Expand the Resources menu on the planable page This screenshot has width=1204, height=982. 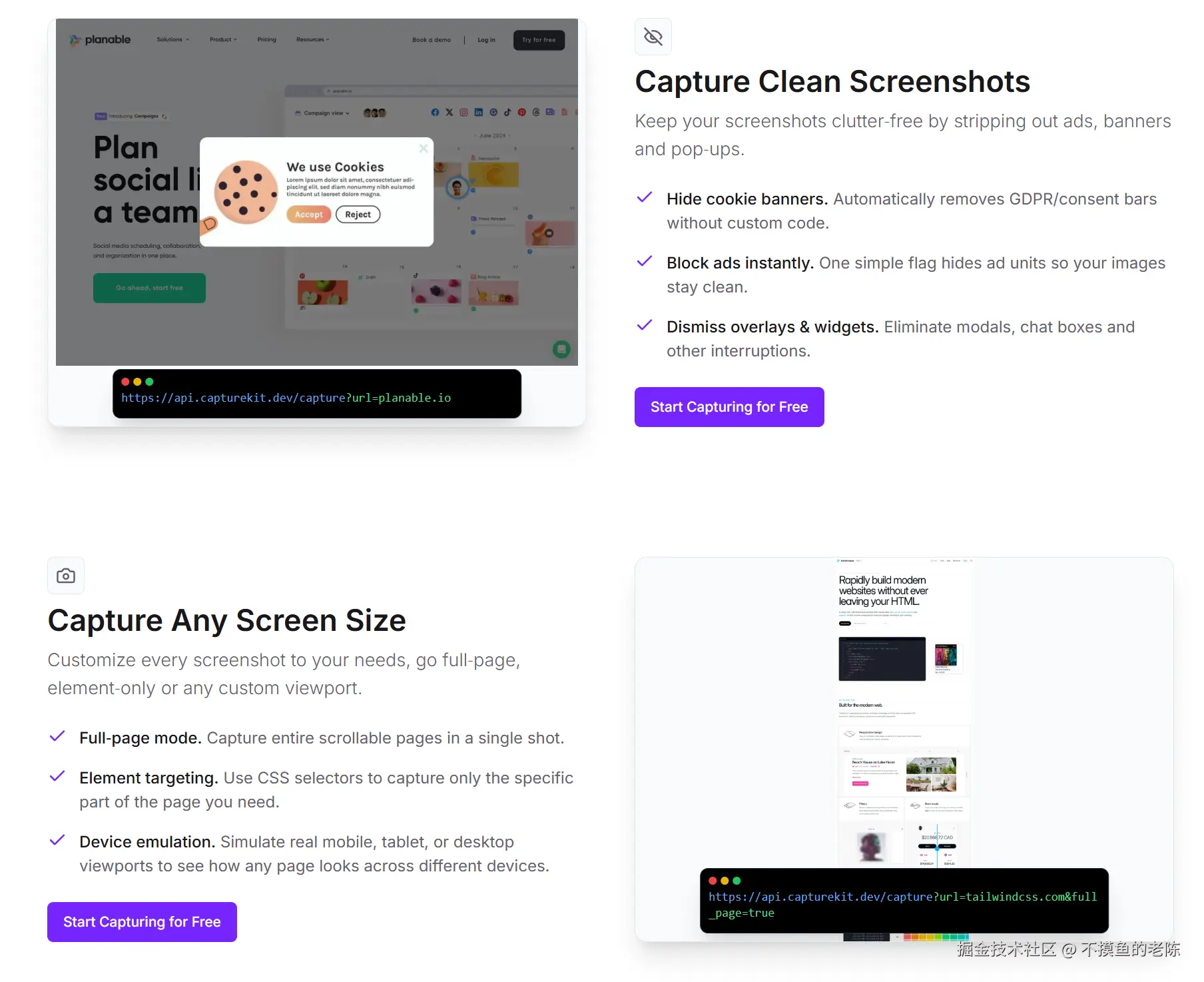click(313, 40)
